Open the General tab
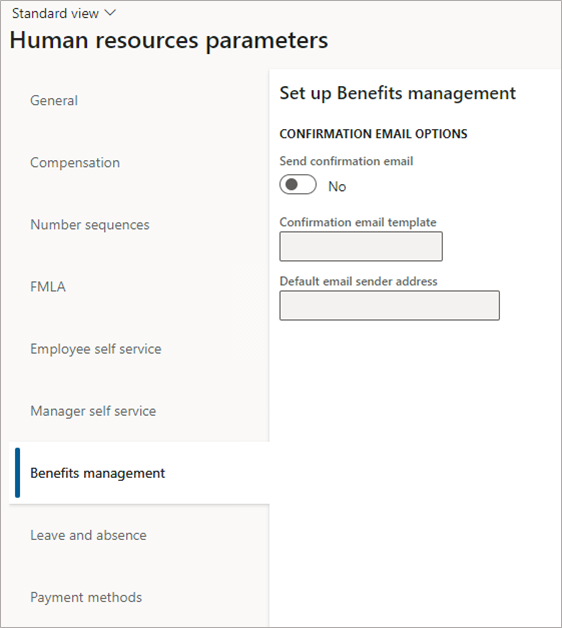The image size is (562, 628). (139, 101)
